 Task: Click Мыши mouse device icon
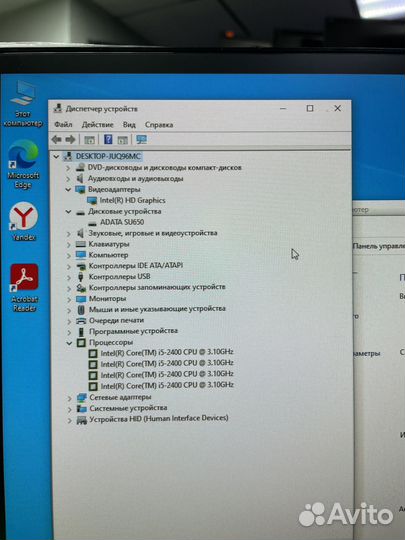81,310
